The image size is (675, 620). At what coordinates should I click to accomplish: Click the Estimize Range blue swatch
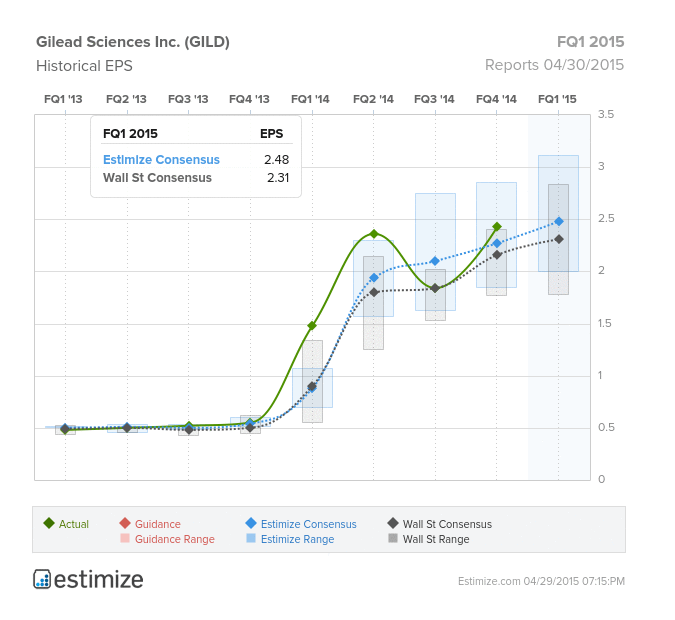(251, 538)
